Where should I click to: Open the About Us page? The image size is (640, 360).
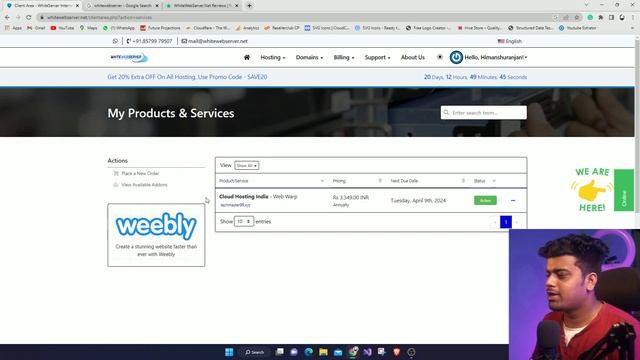tap(413, 58)
